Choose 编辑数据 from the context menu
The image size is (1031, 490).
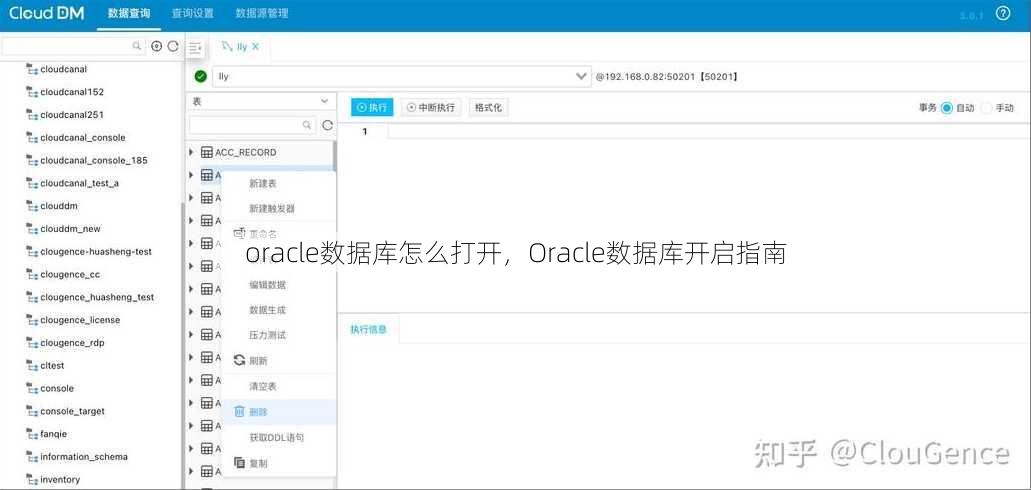(267, 285)
